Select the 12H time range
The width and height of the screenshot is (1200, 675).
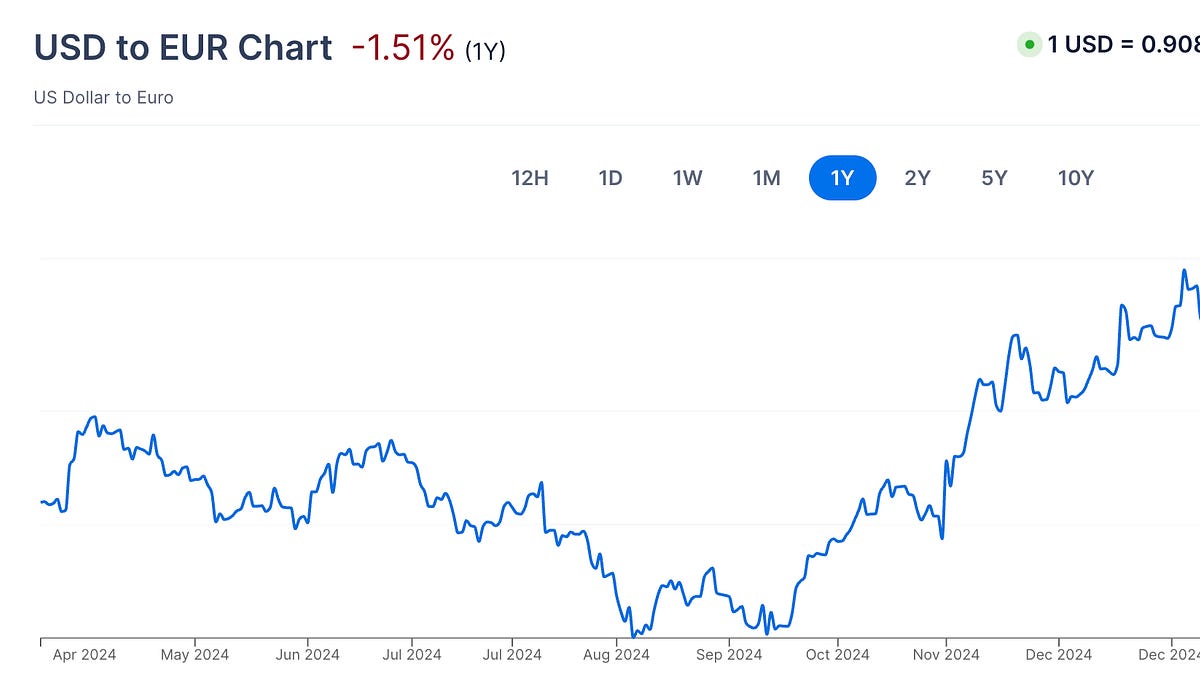[x=530, y=177]
